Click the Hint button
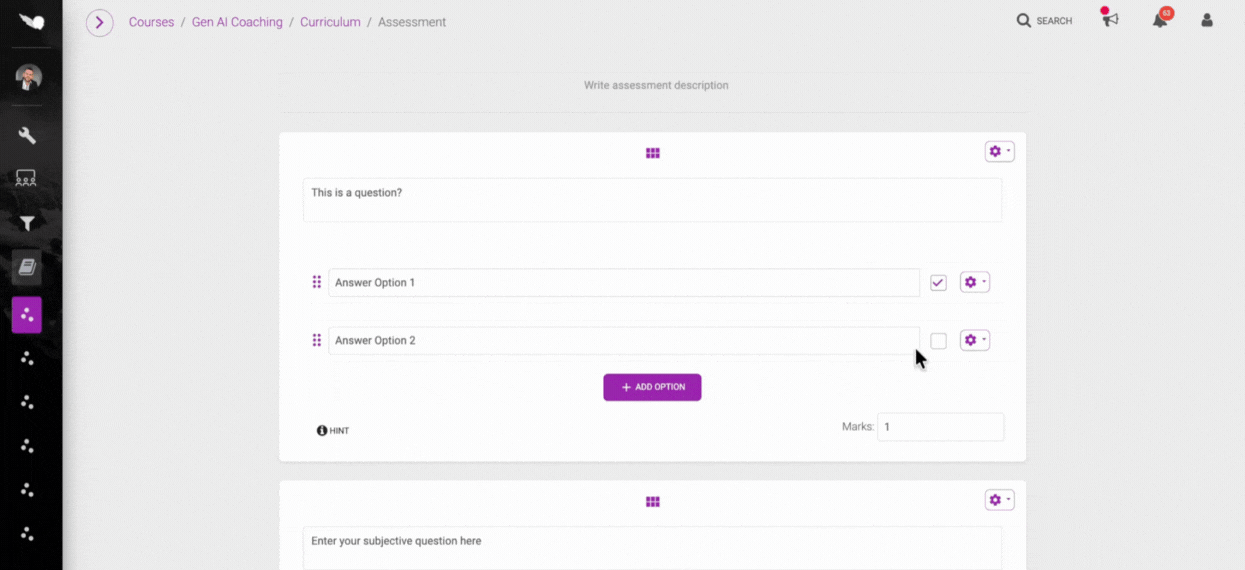This screenshot has width=1245, height=570. tap(333, 431)
